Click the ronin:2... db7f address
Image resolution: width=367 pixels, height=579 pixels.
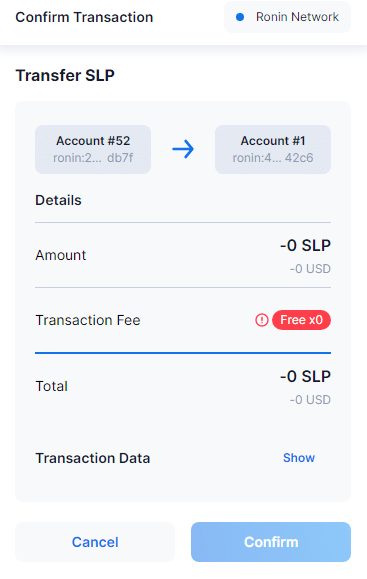coord(93,158)
